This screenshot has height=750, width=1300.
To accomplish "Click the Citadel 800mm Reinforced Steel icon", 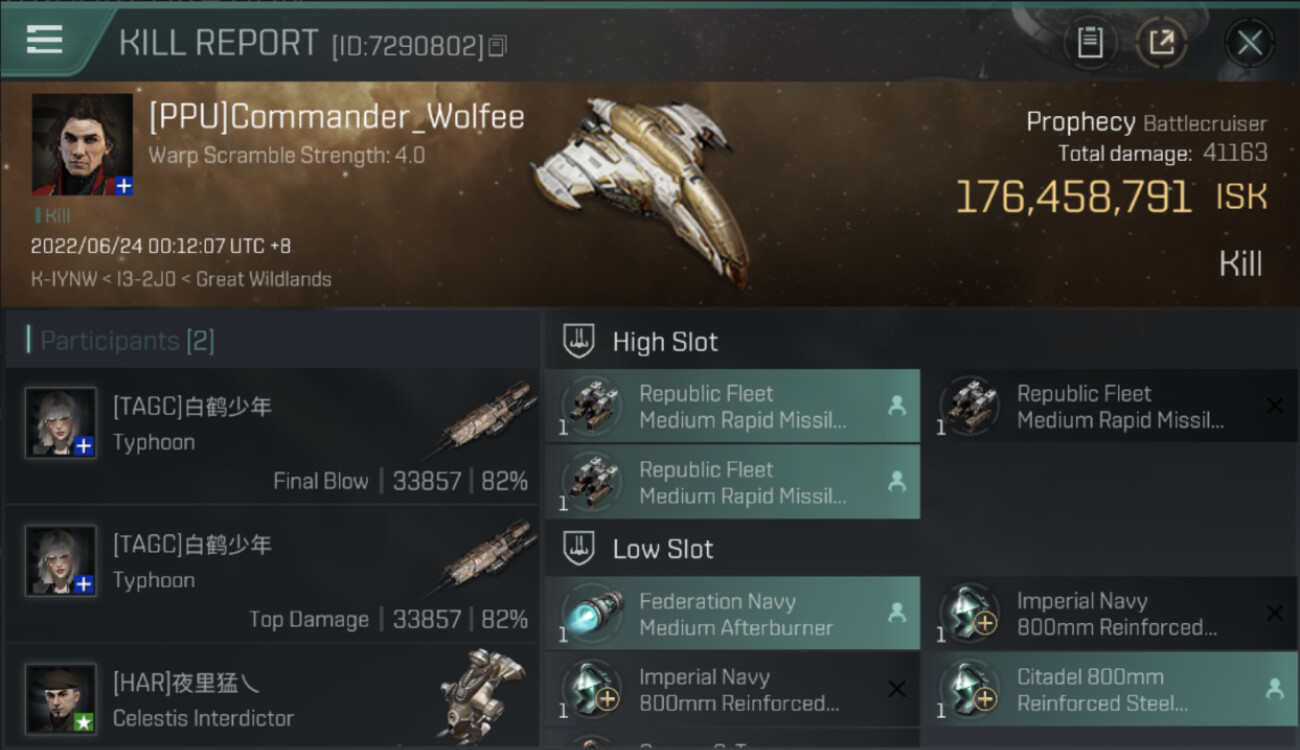I will (x=970, y=690).
